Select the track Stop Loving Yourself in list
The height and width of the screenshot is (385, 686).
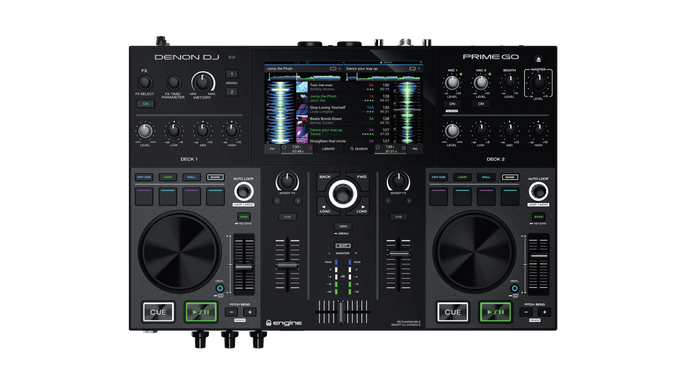[343, 109]
